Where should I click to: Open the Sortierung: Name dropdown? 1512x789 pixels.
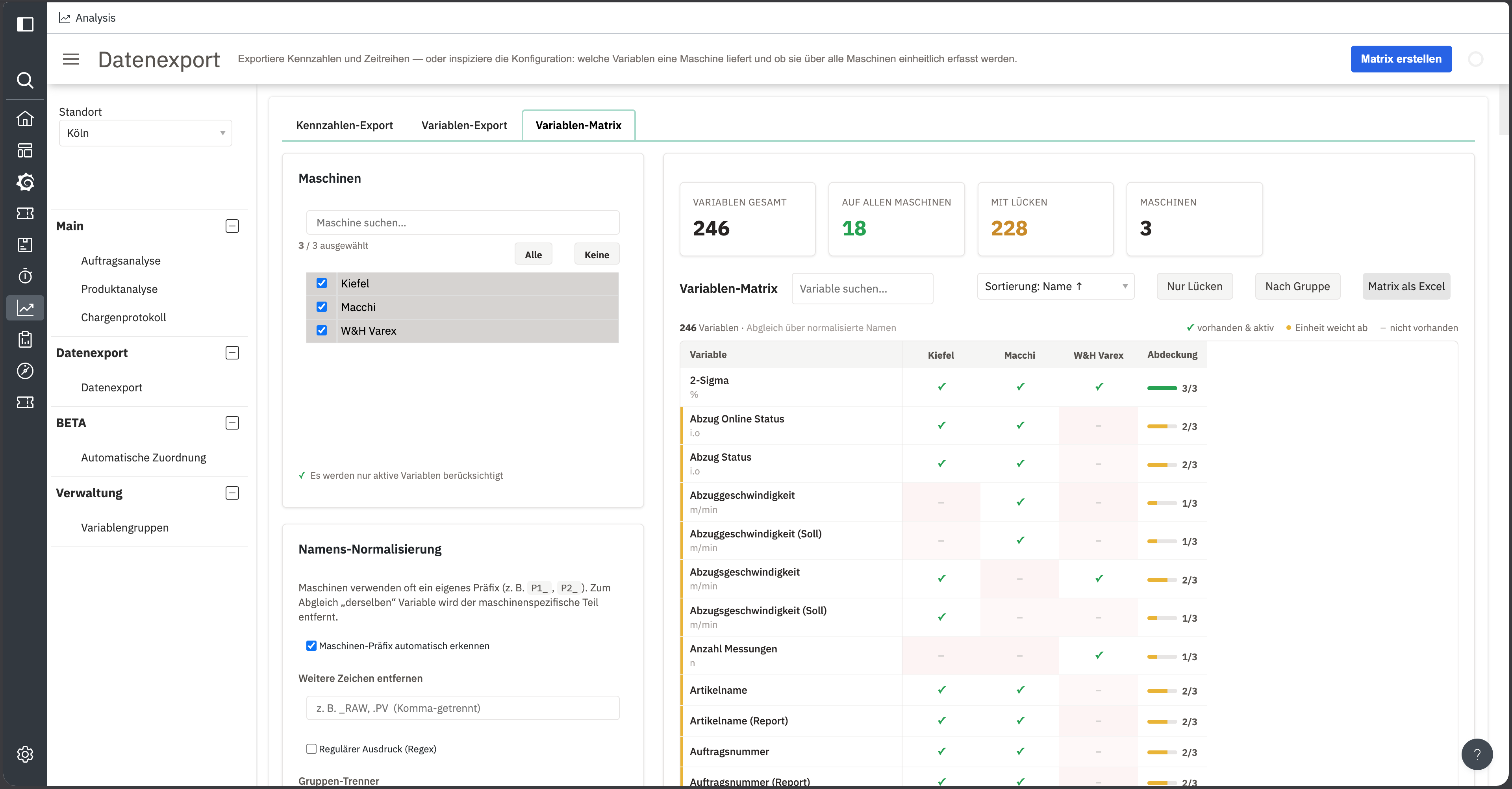(x=1055, y=287)
